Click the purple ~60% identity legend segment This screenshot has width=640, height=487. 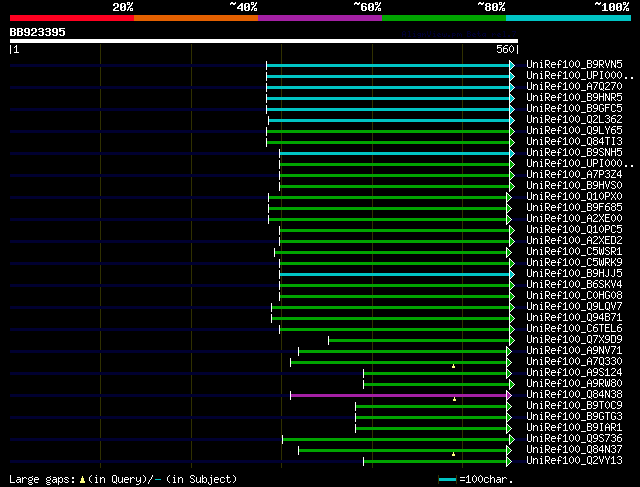click(x=319, y=17)
